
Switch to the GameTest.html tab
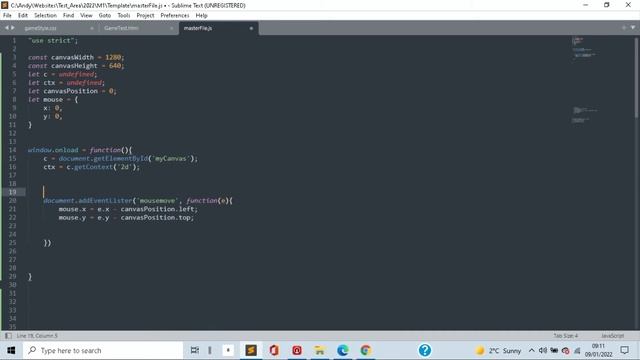point(121,28)
